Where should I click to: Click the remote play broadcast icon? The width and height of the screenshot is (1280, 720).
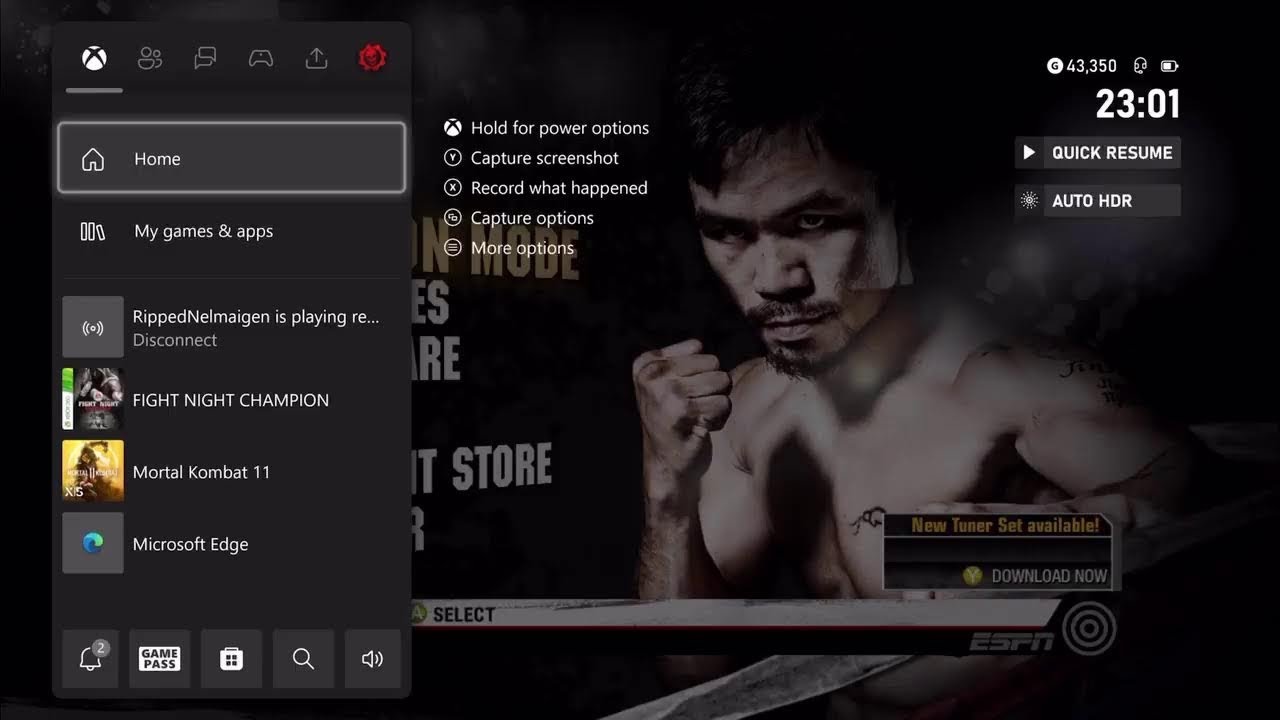(93, 327)
